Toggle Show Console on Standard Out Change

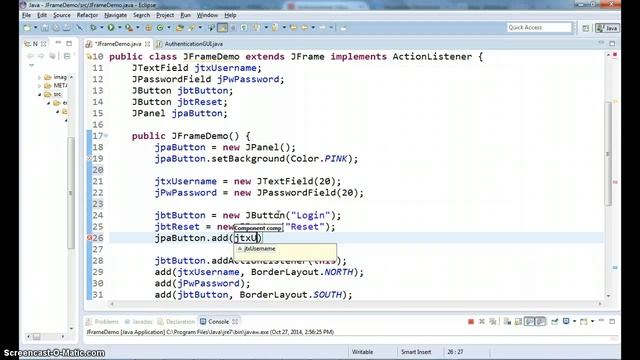click(x=529, y=322)
